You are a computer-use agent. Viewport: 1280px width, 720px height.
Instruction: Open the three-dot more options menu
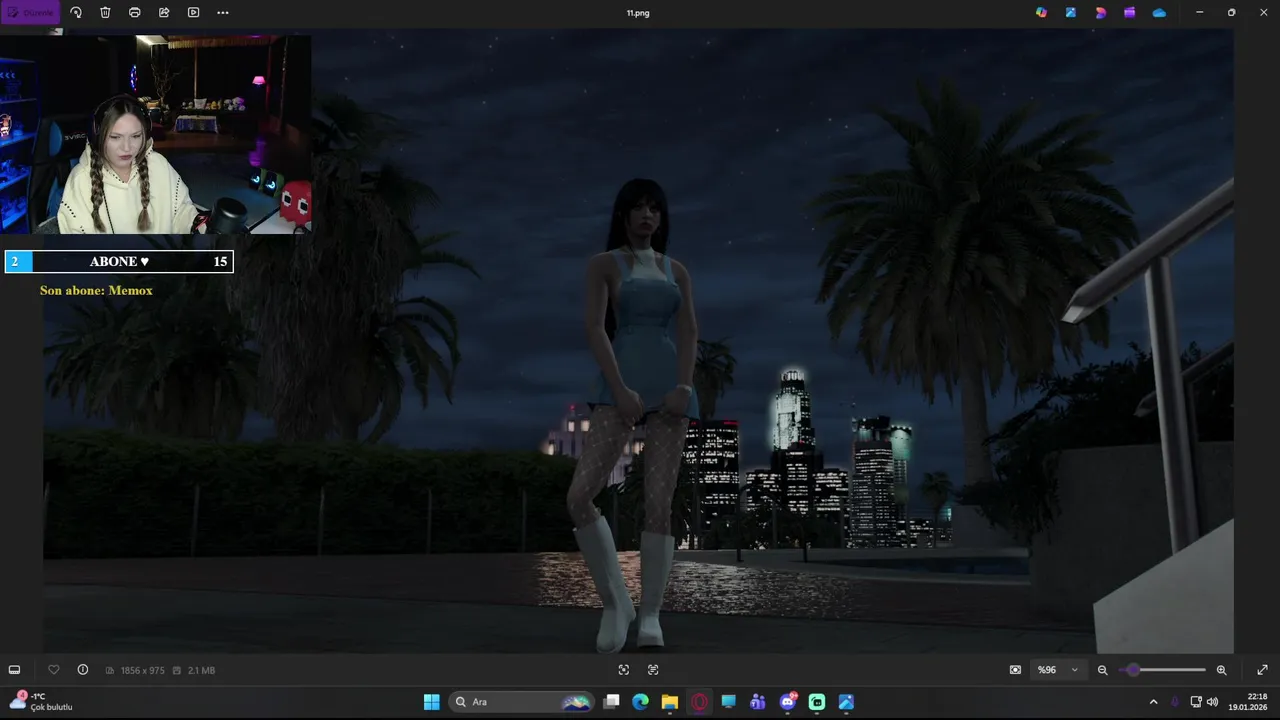(223, 13)
